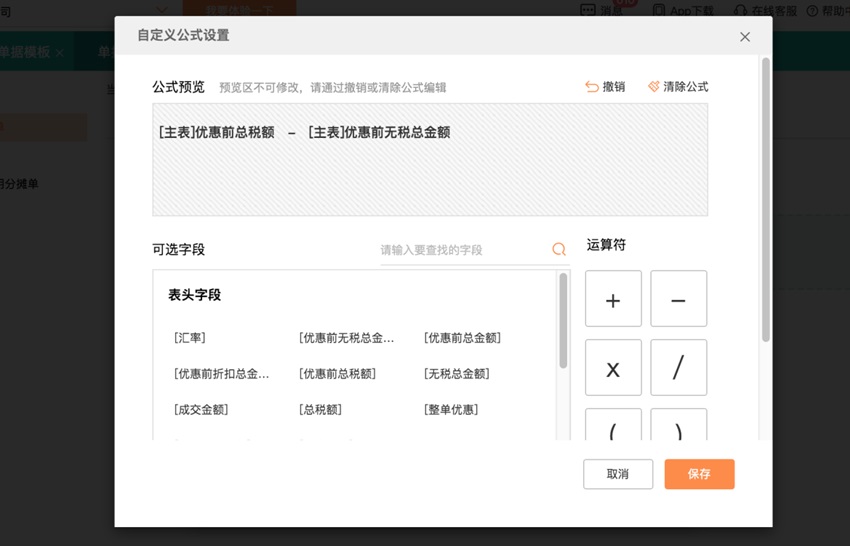This screenshot has width=850, height=546.
Task: Insert the minus operator
Action: (x=679, y=299)
